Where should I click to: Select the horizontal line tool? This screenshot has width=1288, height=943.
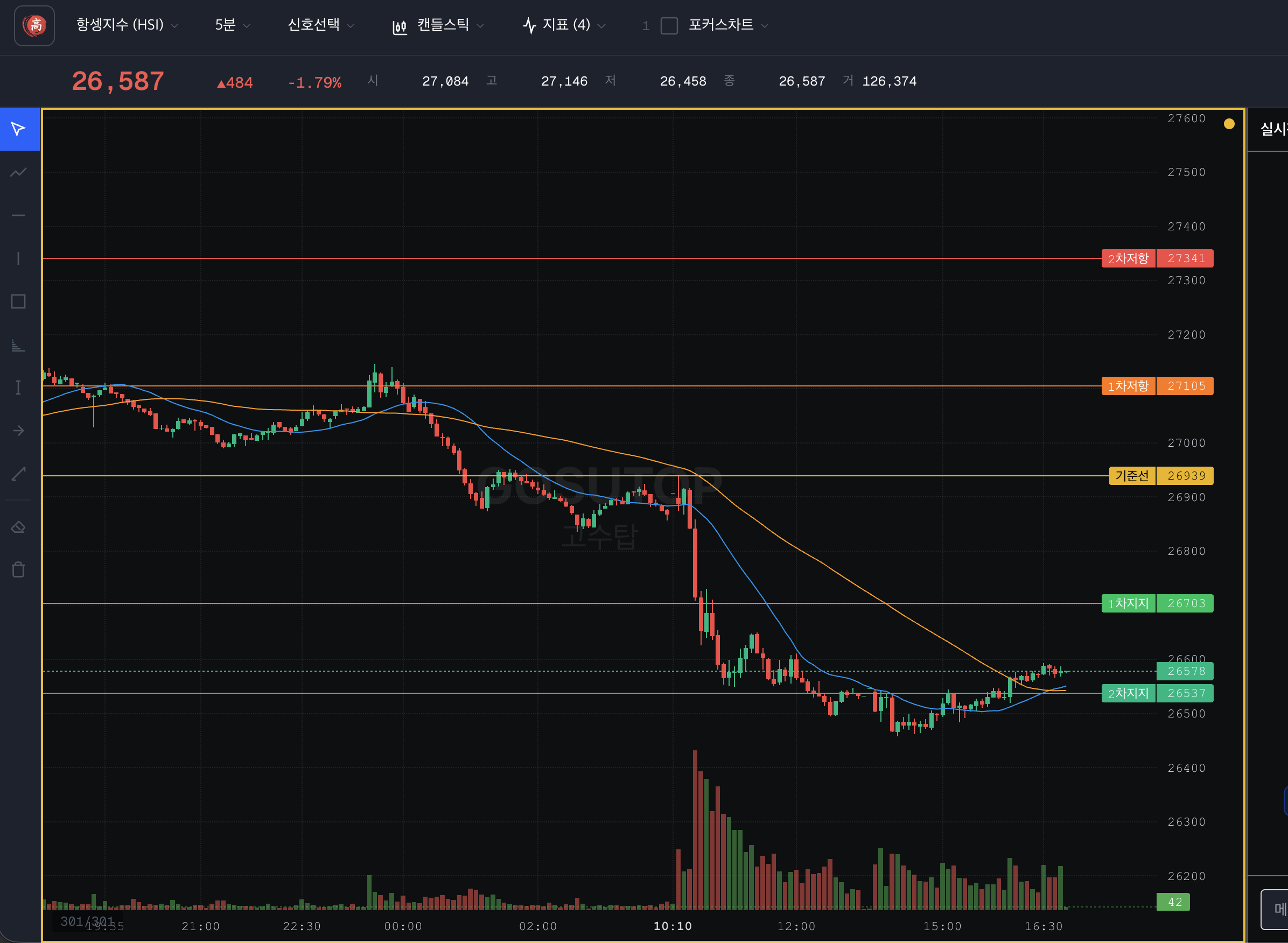click(x=18, y=215)
